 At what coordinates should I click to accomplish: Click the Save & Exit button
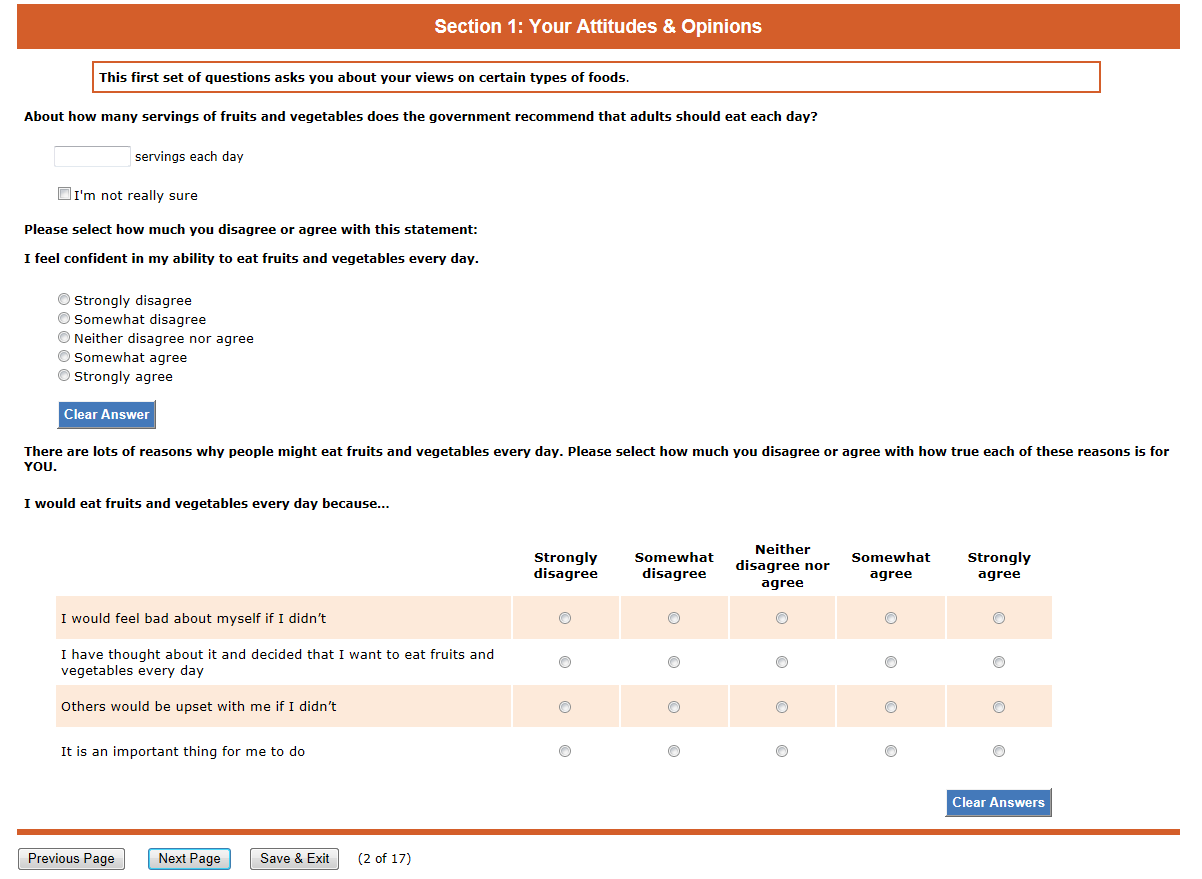coord(294,859)
